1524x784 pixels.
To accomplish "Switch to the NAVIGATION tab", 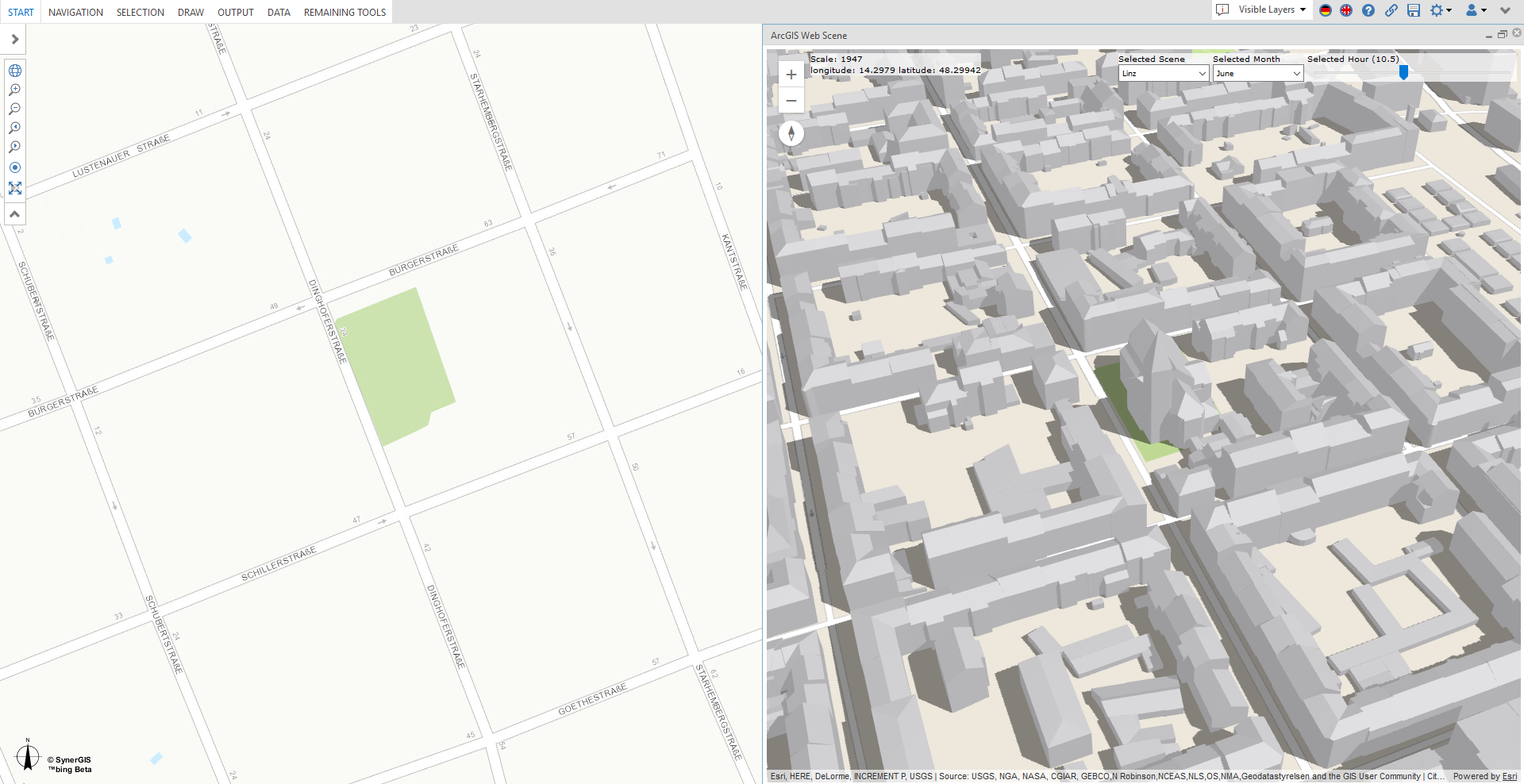I will 75,12.
